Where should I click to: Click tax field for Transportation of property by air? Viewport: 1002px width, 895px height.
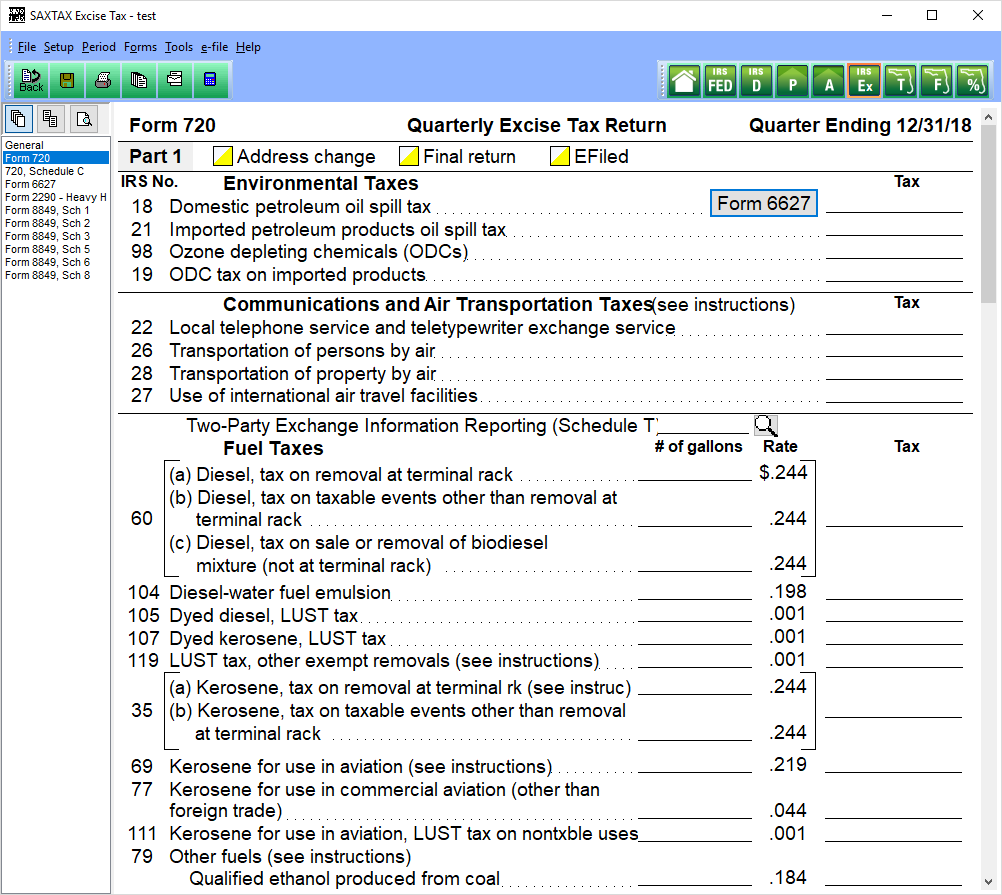pyautogui.click(x=894, y=371)
